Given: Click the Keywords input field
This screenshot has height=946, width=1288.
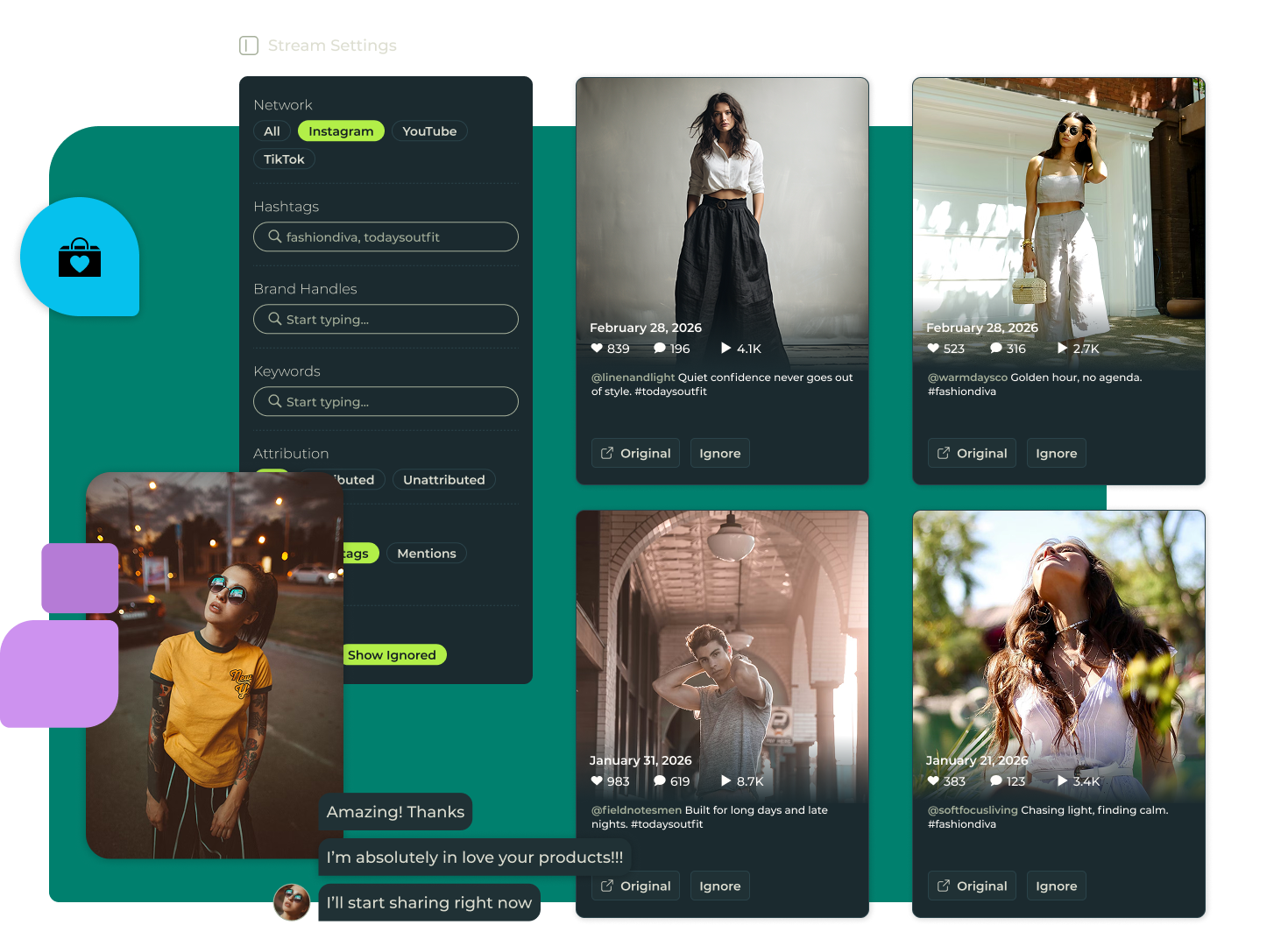Looking at the screenshot, I should 386,401.
